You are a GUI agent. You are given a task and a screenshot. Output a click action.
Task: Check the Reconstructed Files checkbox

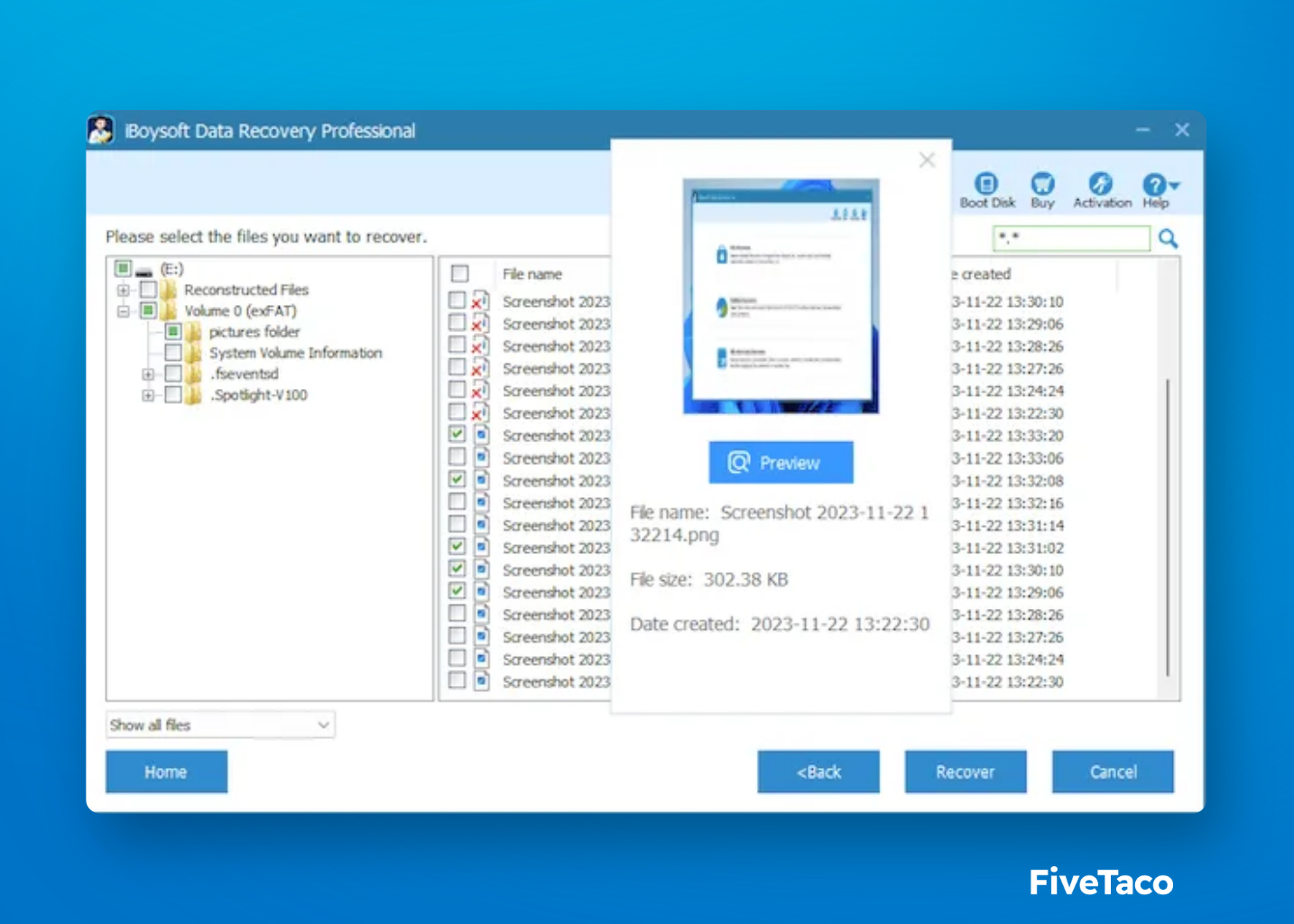tap(148, 290)
